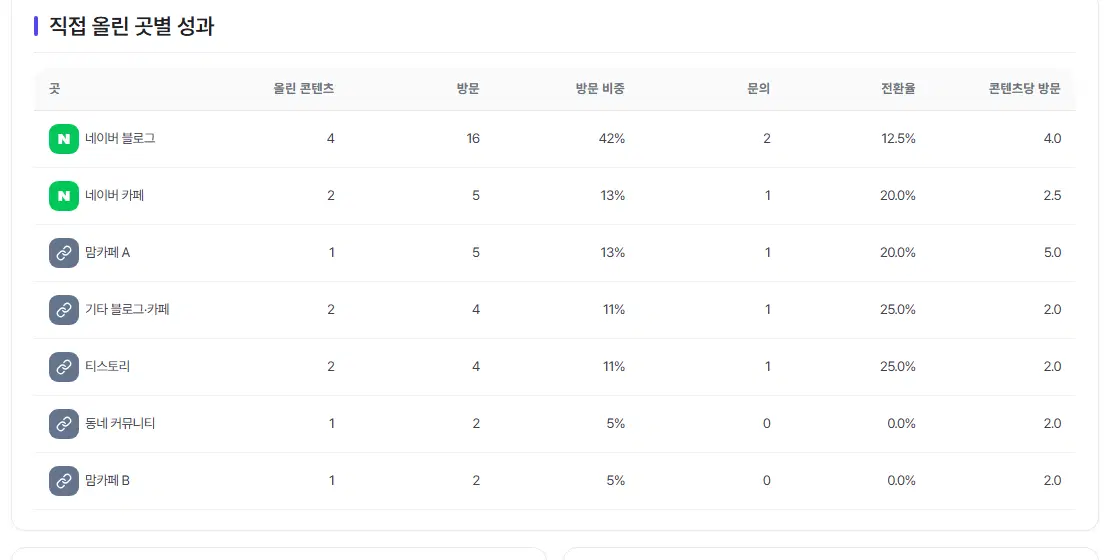The image size is (1110, 560).
Task: Click the link icon beside 티스토리
Action: click(x=64, y=367)
